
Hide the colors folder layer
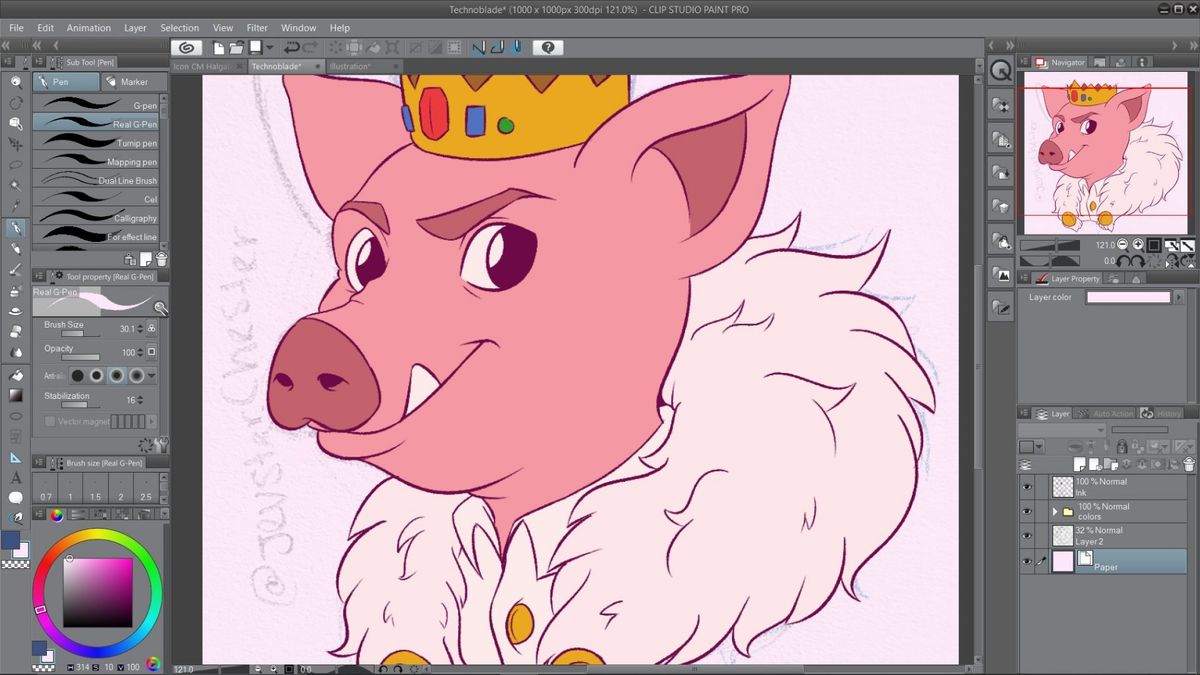click(1026, 511)
